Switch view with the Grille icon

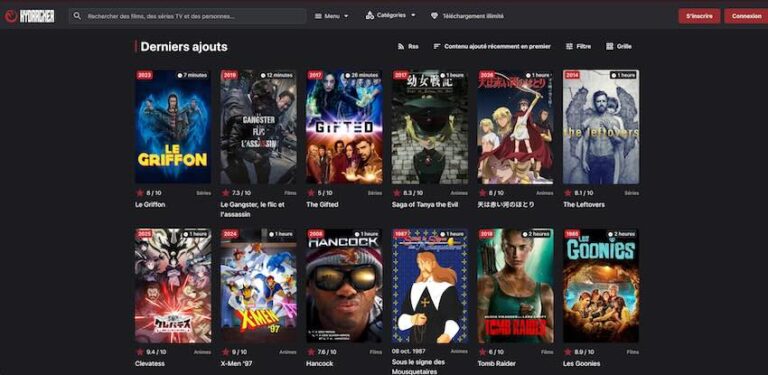tap(610, 47)
